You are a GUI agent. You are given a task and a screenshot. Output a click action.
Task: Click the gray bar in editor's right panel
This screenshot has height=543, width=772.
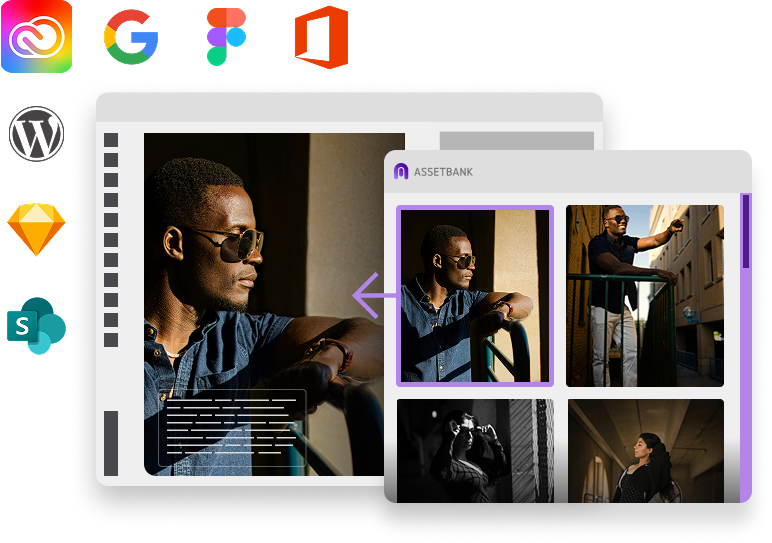516,140
